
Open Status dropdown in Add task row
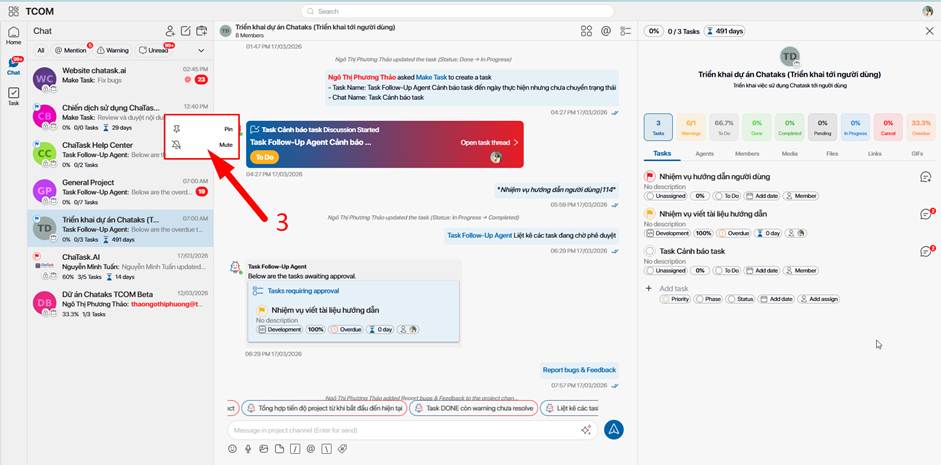pyautogui.click(x=741, y=299)
